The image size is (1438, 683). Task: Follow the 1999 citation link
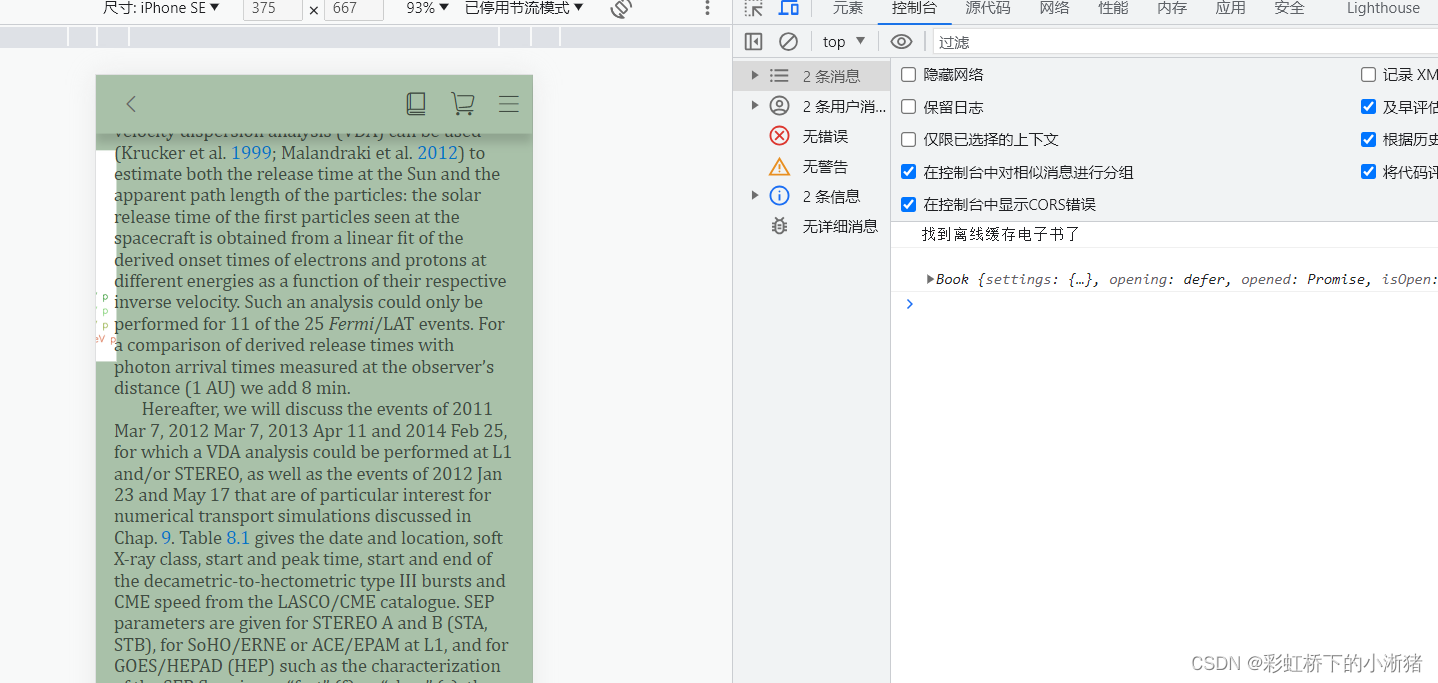pyautogui.click(x=251, y=153)
